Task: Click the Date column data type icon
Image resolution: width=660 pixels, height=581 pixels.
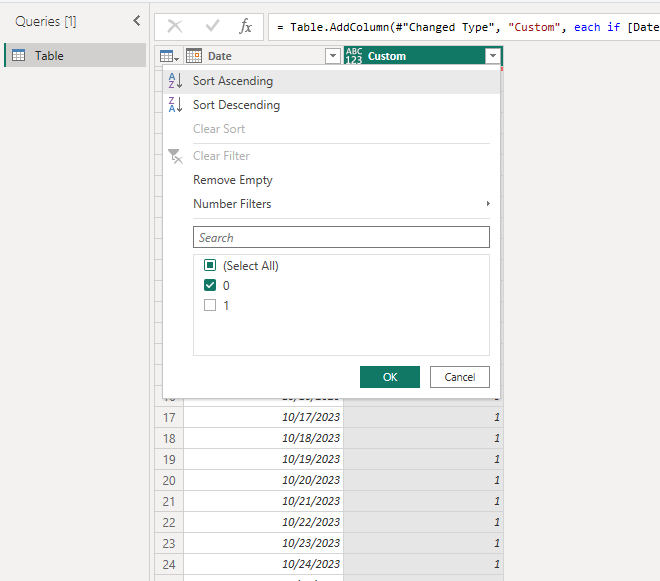Action: point(194,56)
